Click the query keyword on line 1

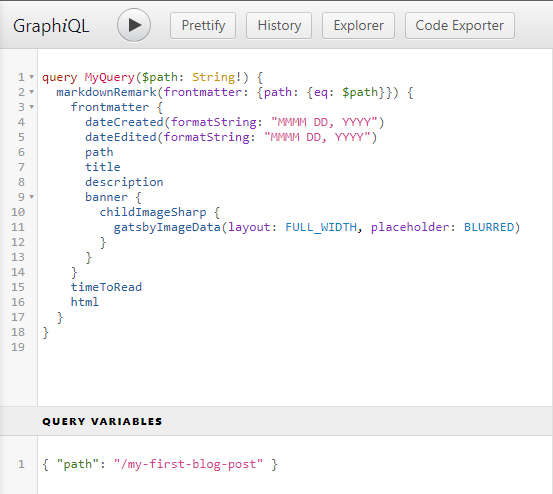(x=60, y=77)
